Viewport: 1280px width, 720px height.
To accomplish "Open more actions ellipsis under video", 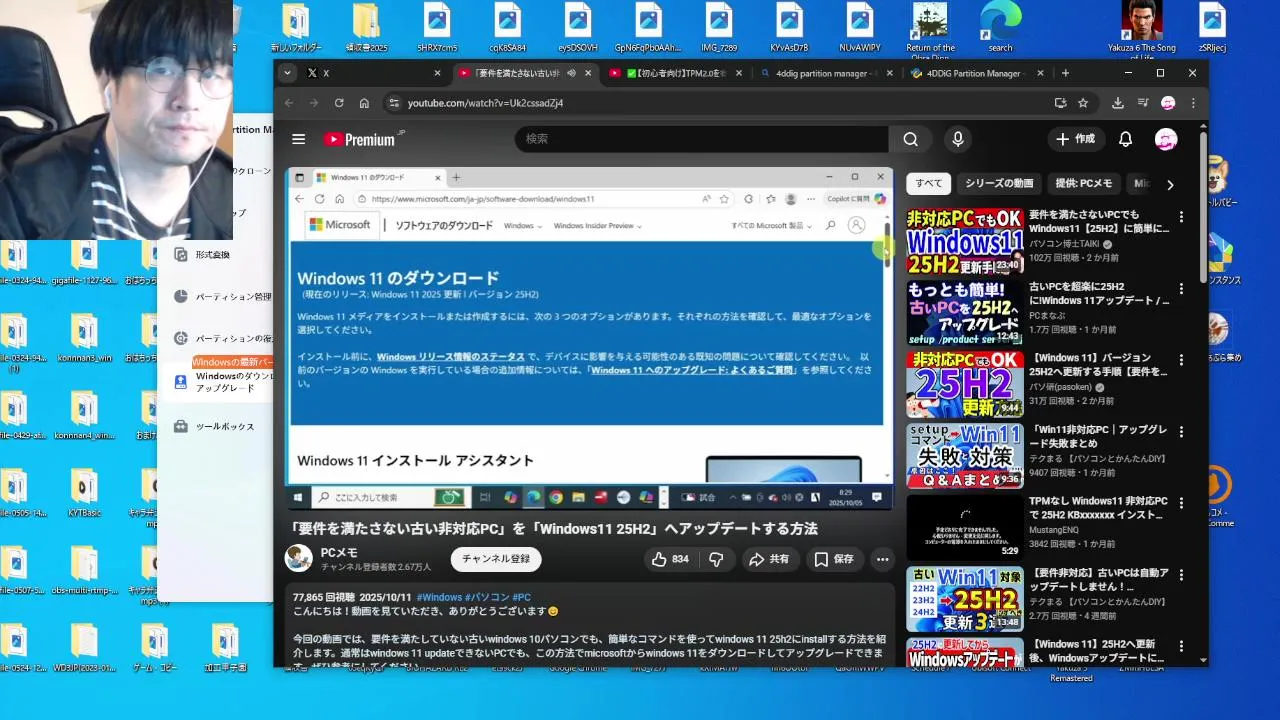I will click(x=882, y=559).
